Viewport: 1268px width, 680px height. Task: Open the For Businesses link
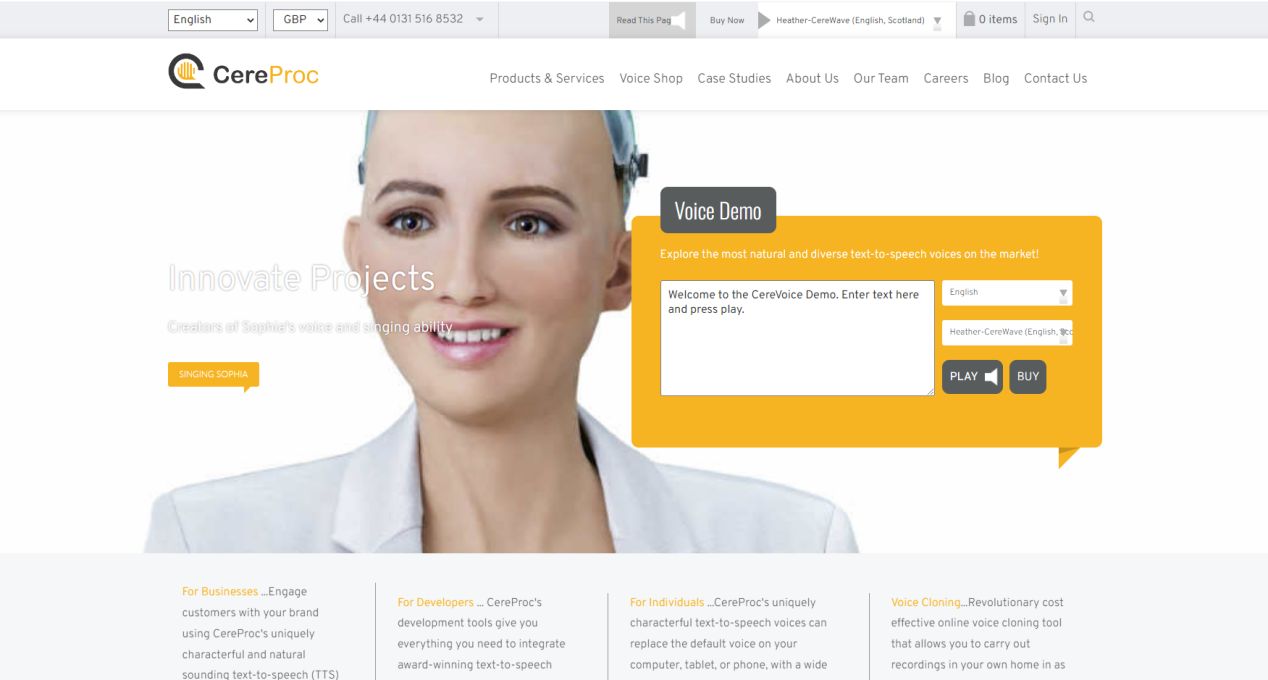(220, 592)
